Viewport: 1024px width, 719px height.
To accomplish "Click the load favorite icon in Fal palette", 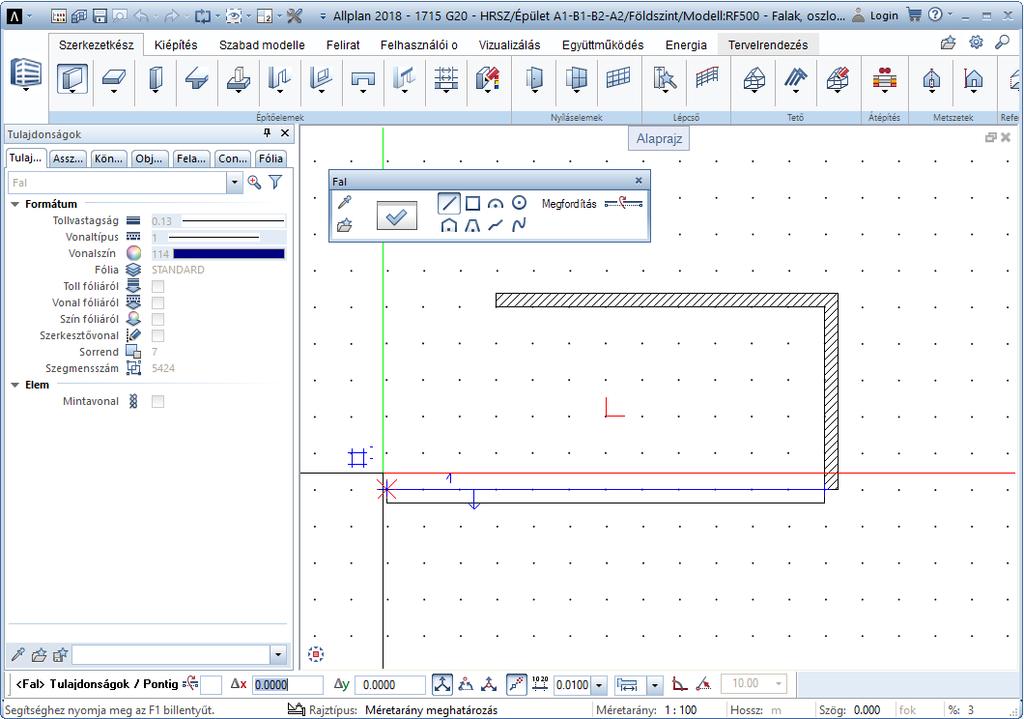I will 344,225.
